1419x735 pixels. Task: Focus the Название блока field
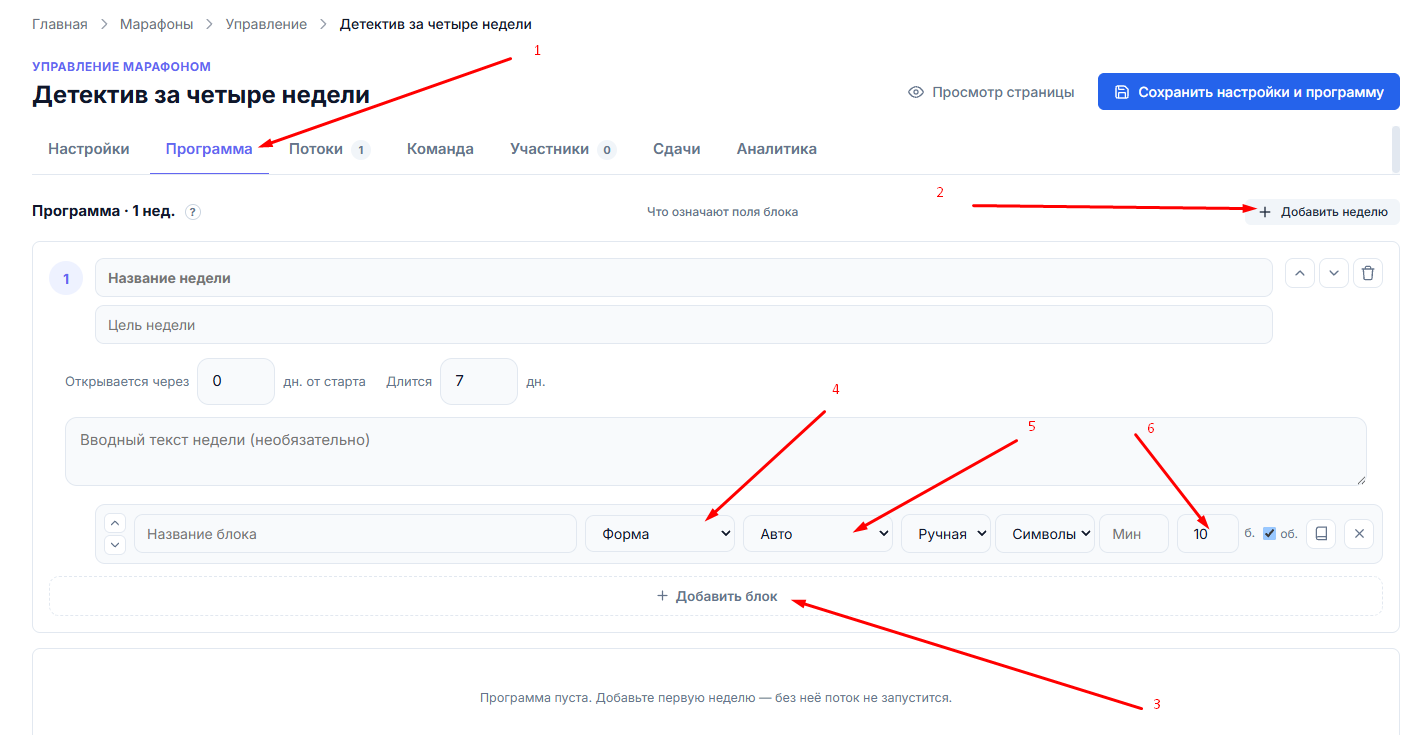tap(355, 534)
